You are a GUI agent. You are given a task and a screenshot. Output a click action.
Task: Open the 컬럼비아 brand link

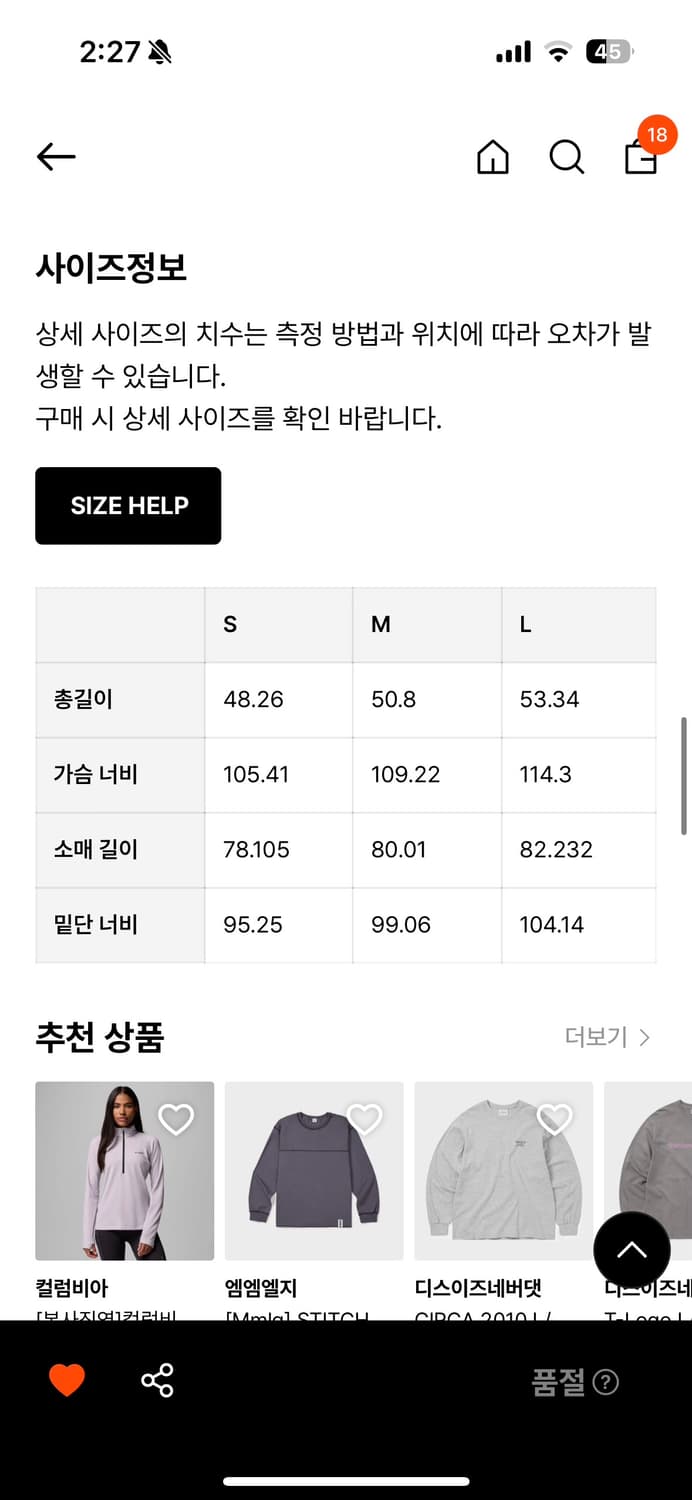pos(70,1289)
